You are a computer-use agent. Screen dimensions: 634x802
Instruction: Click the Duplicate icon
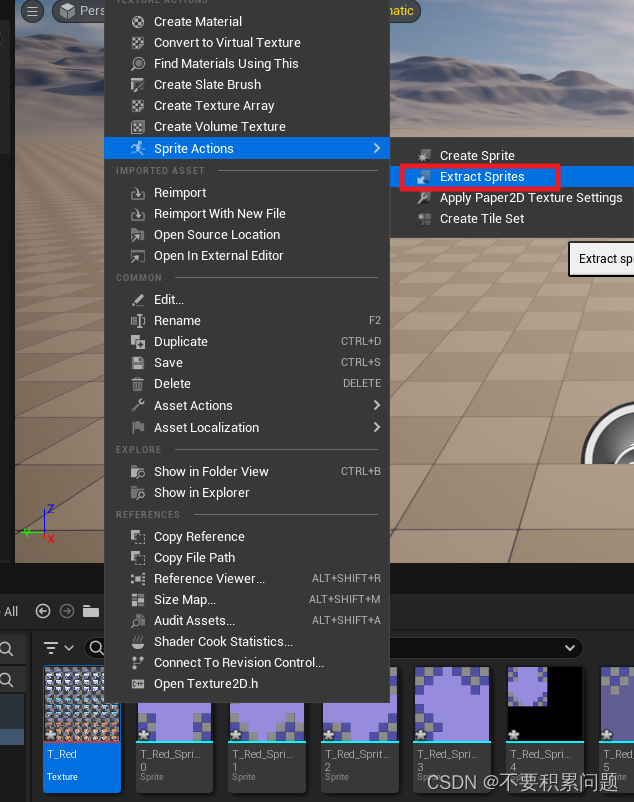[138, 342]
